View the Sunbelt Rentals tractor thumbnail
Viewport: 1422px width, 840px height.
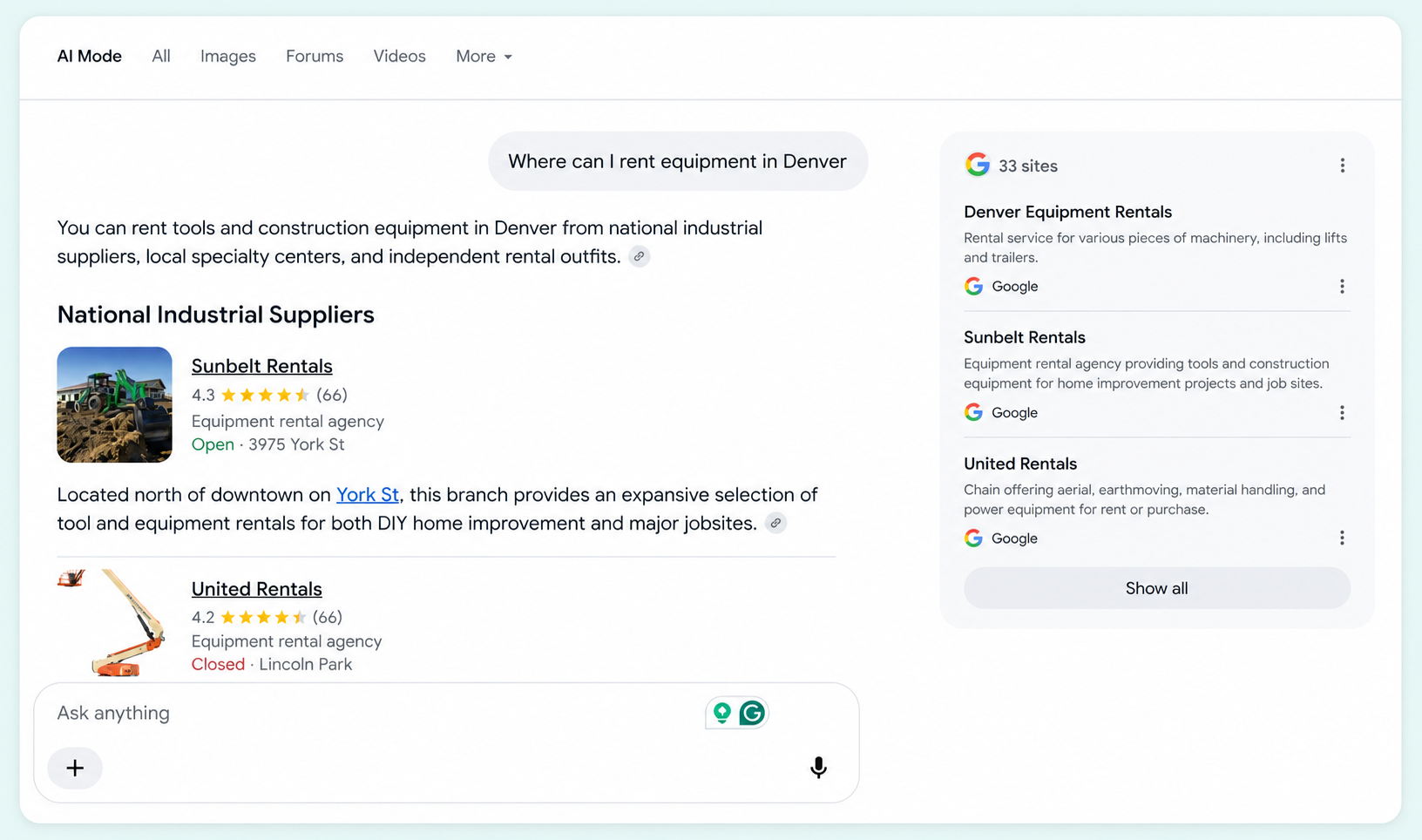tap(114, 404)
